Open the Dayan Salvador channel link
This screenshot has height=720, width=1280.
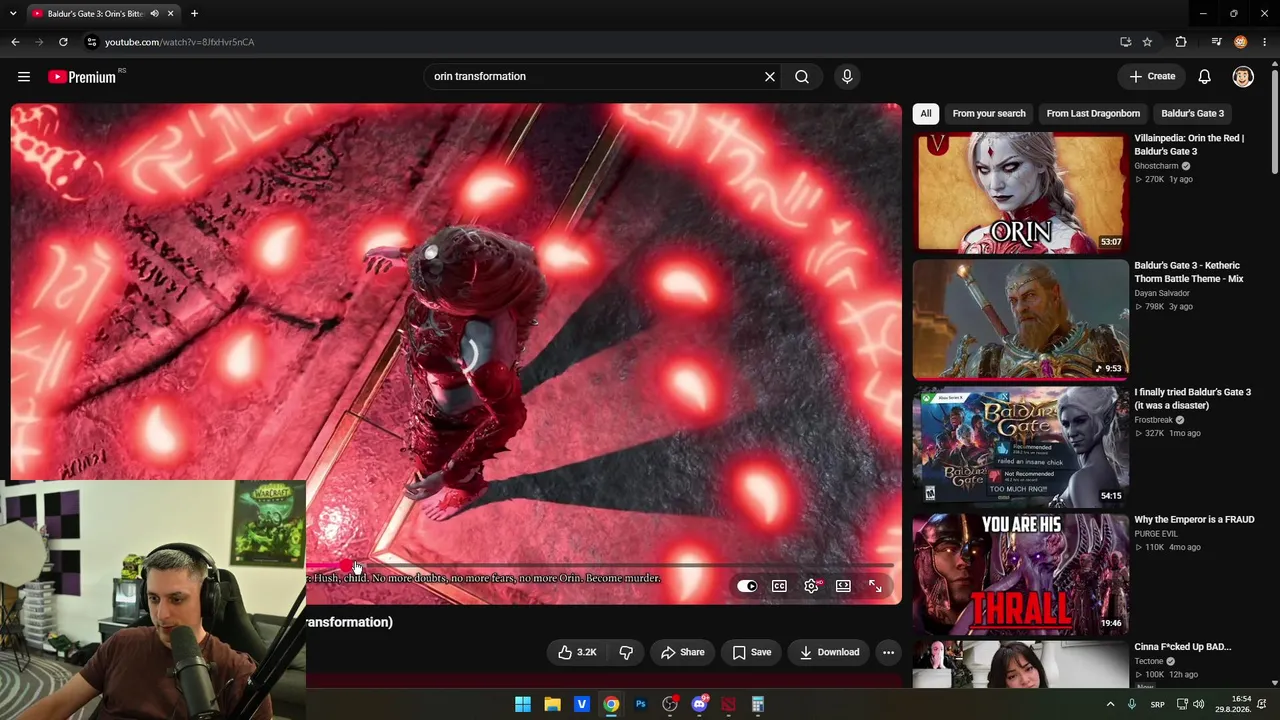click(1161, 293)
